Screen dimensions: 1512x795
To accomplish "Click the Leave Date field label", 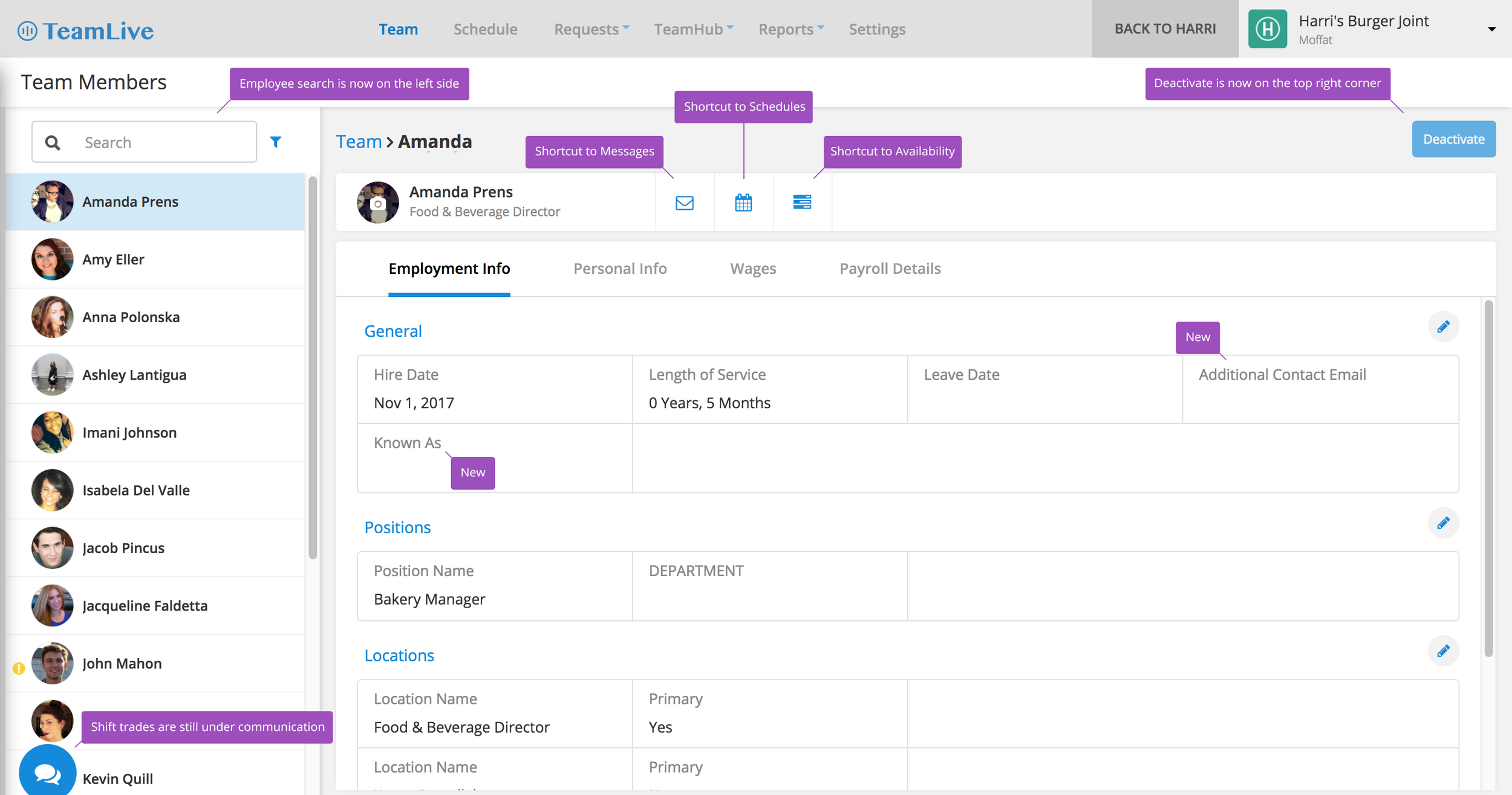I will [961, 375].
